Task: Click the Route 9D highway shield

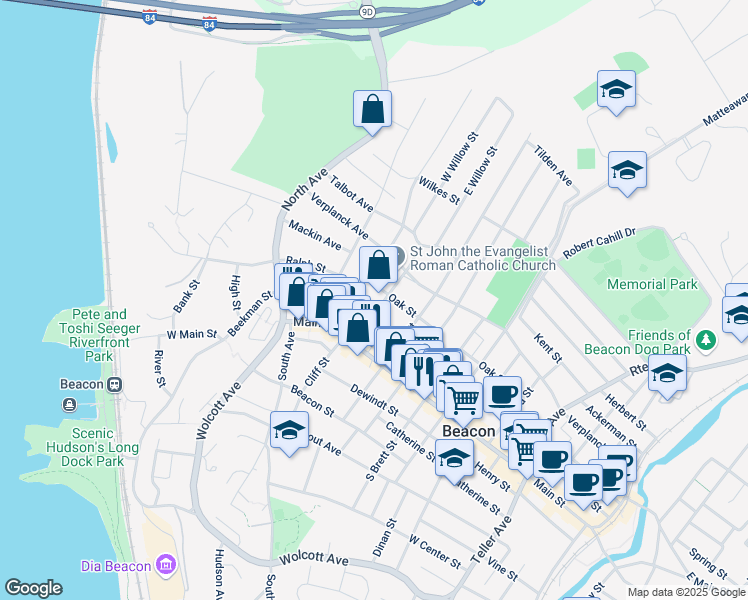Action: tap(367, 12)
